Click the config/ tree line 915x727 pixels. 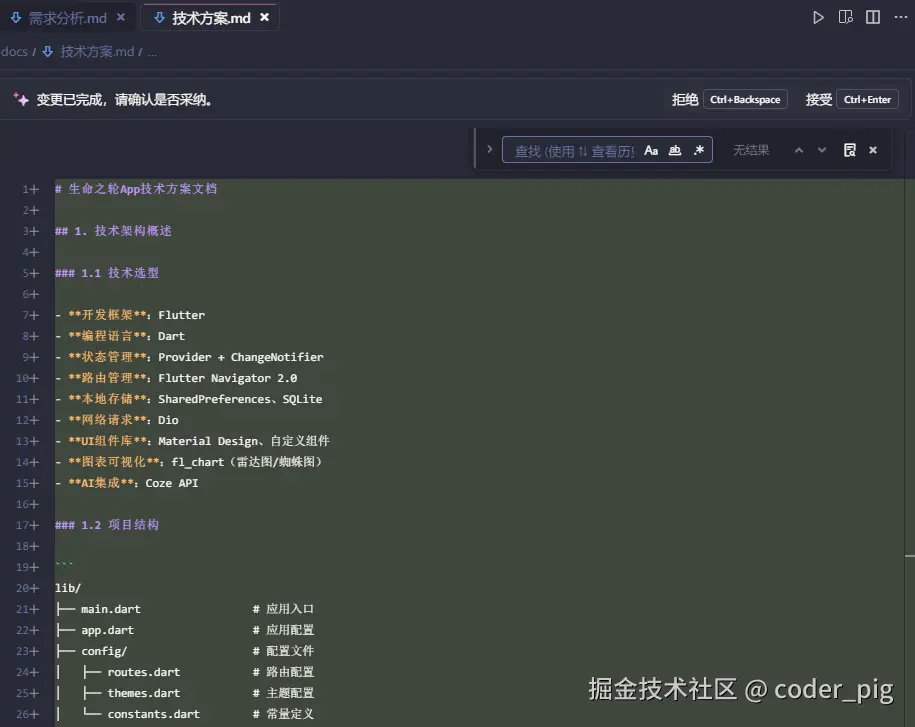[185, 651]
